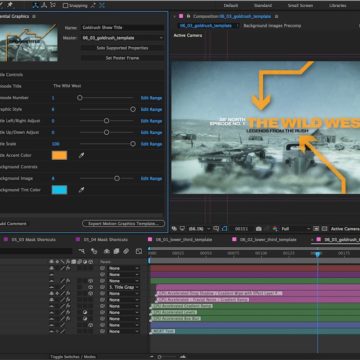Screen dimensions: 360x360
Task: Open the Essential Graphics panel menu icon
Action: coord(34,16)
